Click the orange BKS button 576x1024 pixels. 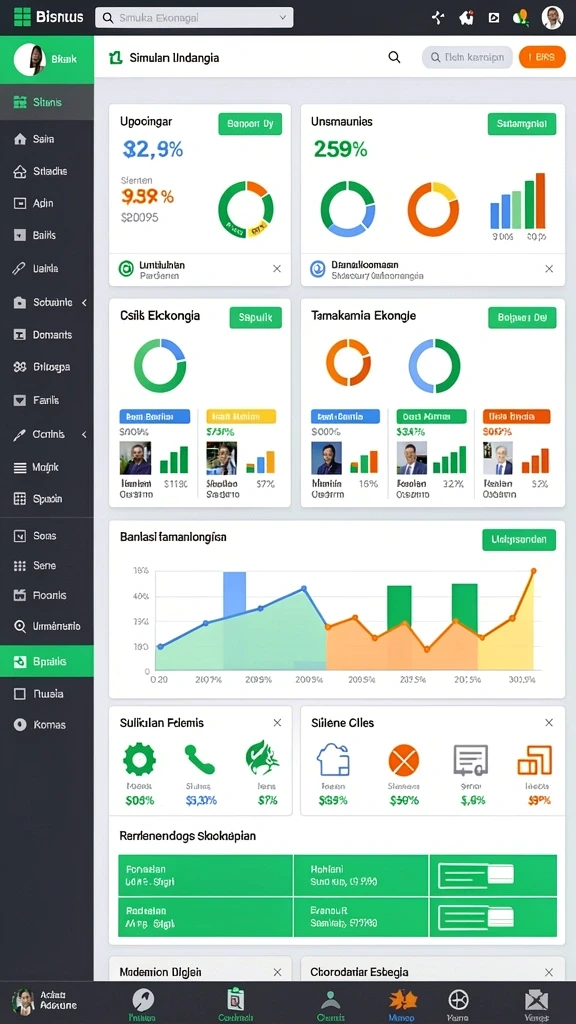[x=541, y=57]
